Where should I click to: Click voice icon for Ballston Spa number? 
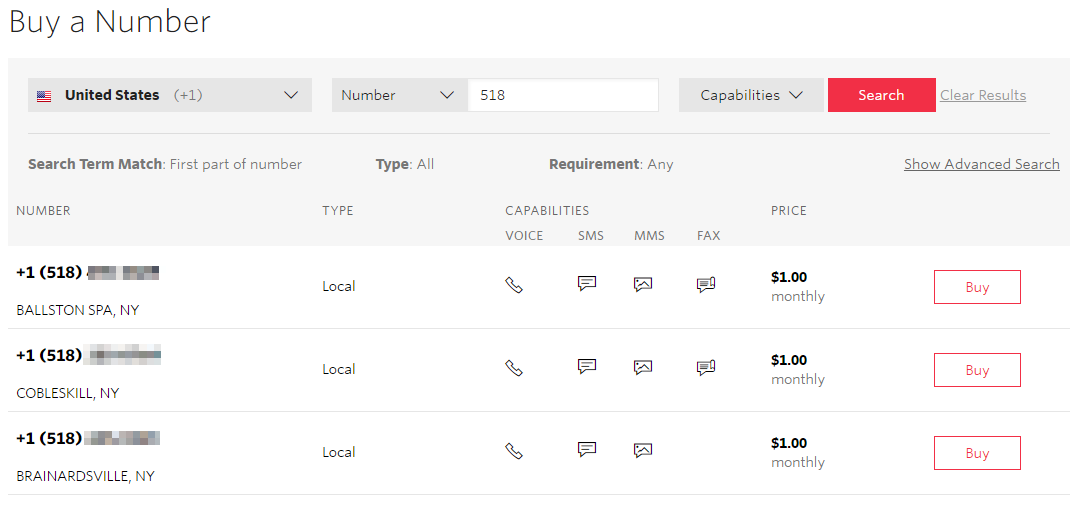coord(514,285)
